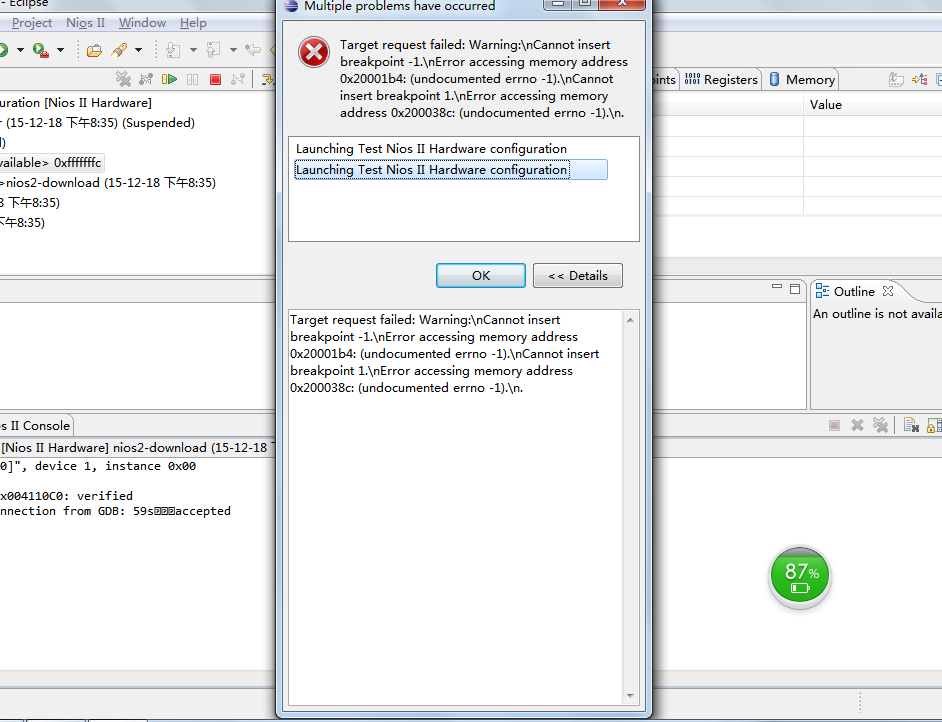Expand the External Tools dropdown arrow
Viewport: 942px width, 722px height.
coord(60,50)
